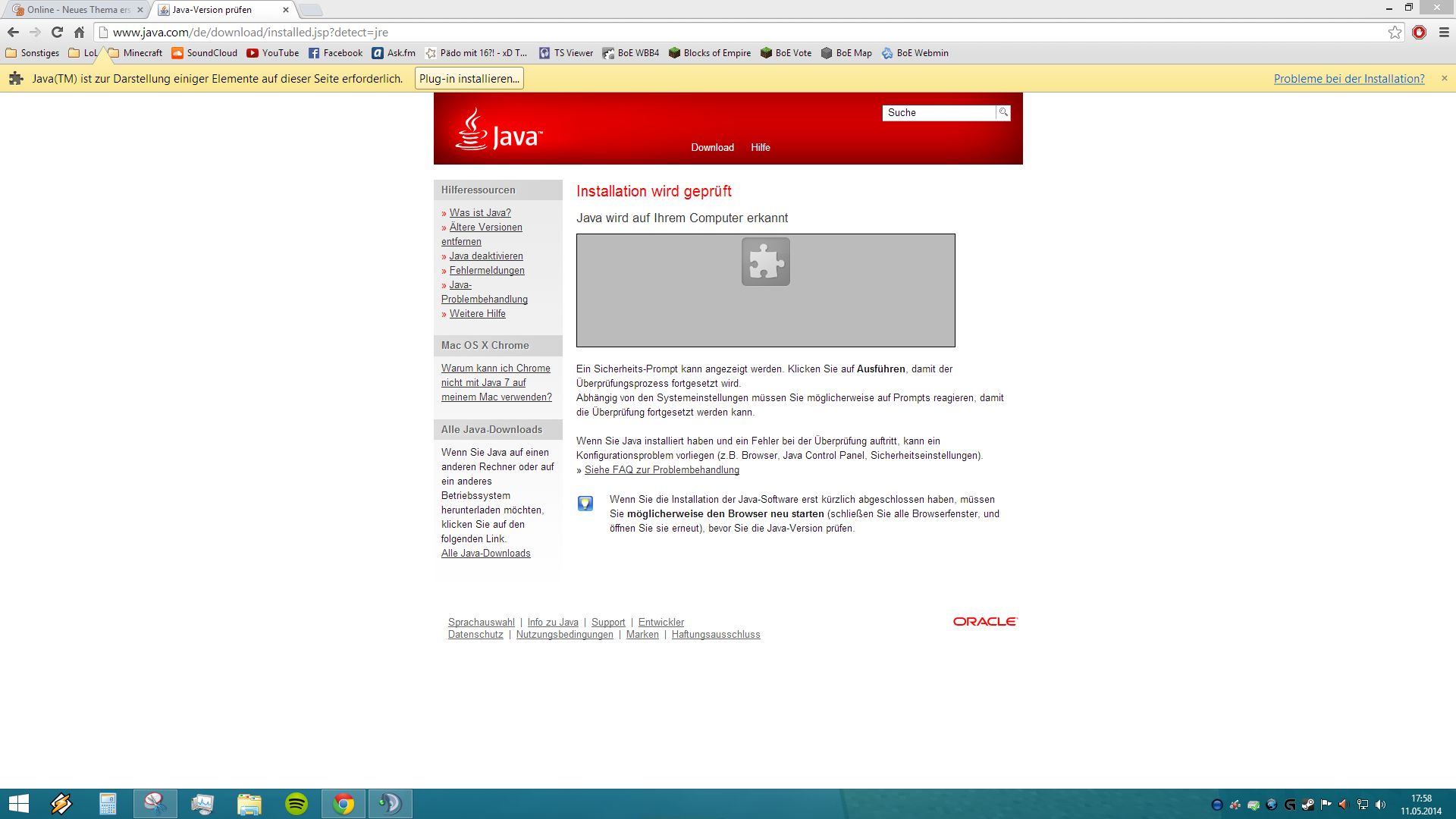Click the network tray icon

point(1363,805)
